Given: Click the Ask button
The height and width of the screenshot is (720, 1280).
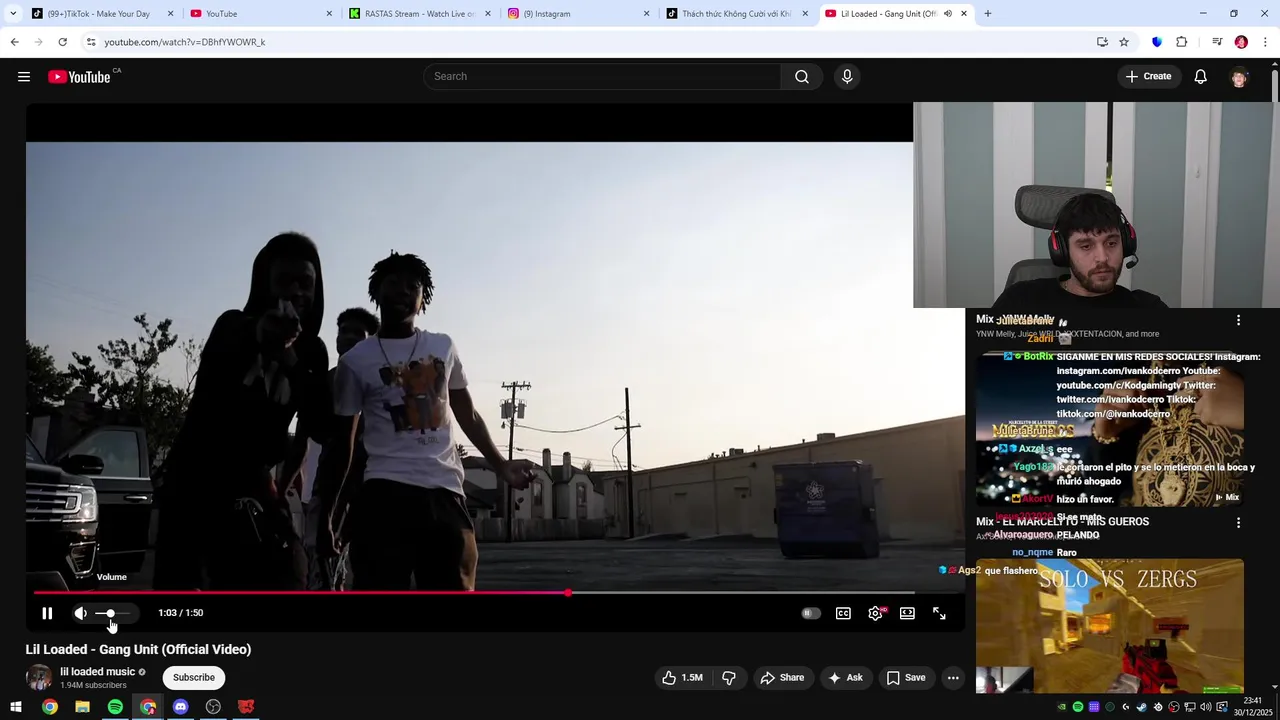Looking at the screenshot, I should pos(845,678).
